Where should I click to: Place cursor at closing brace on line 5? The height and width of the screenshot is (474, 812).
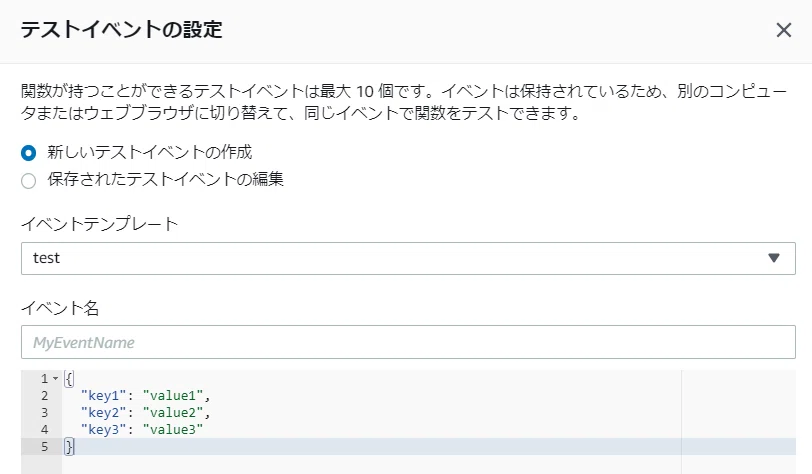click(x=69, y=447)
